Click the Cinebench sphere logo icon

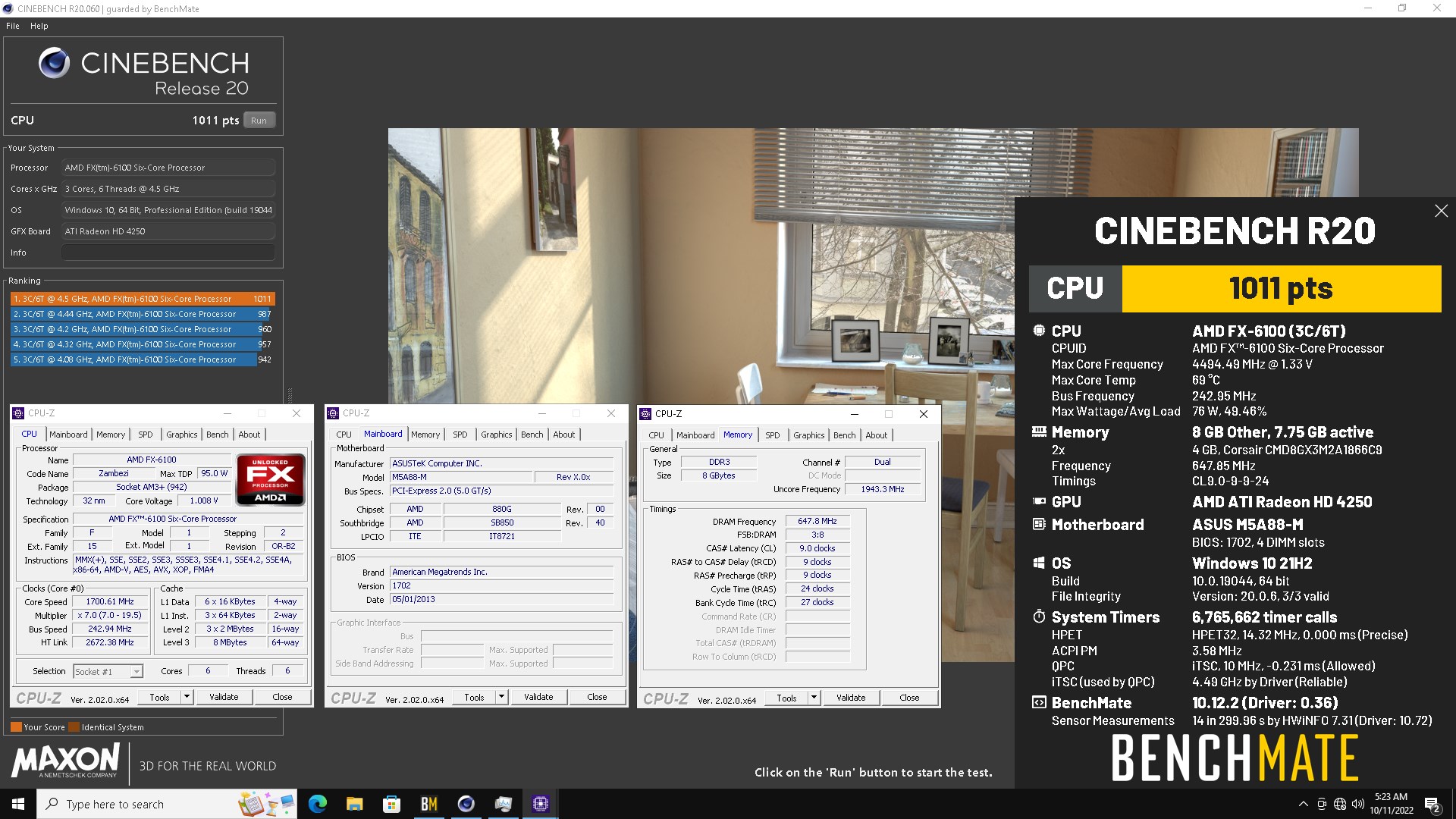(54, 64)
